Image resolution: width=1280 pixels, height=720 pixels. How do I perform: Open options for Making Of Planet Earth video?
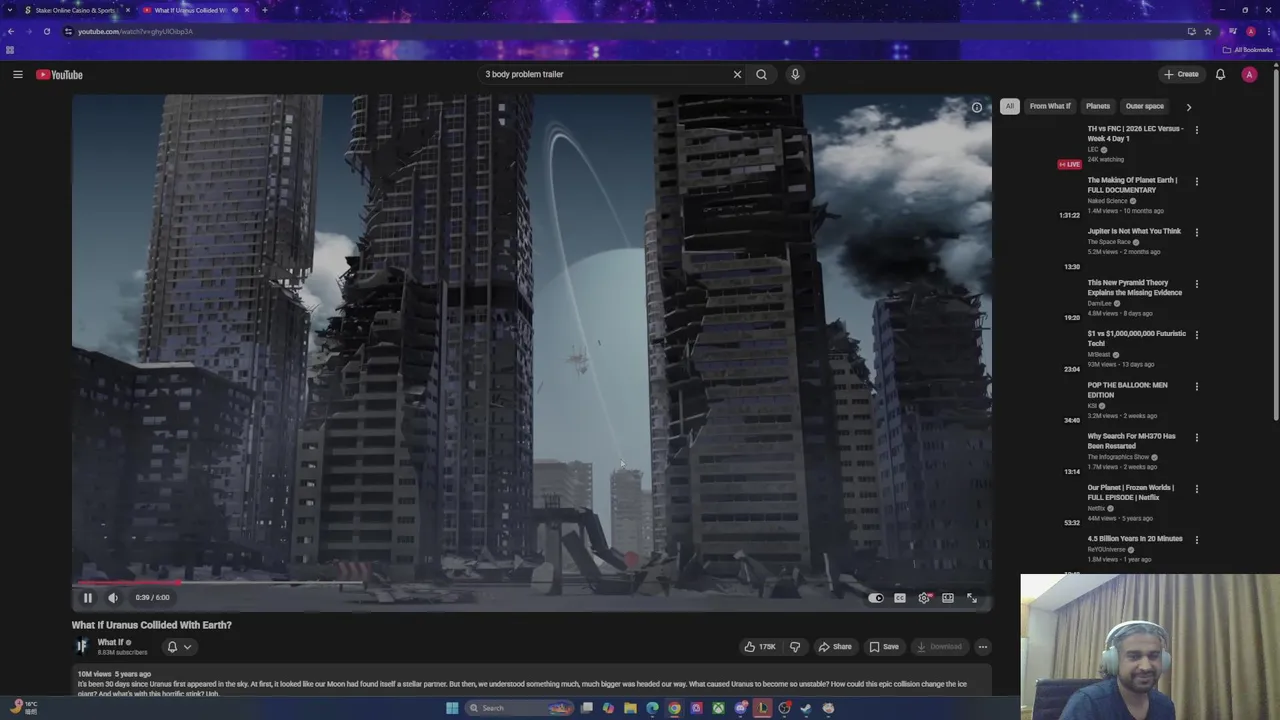[1196, 181]
